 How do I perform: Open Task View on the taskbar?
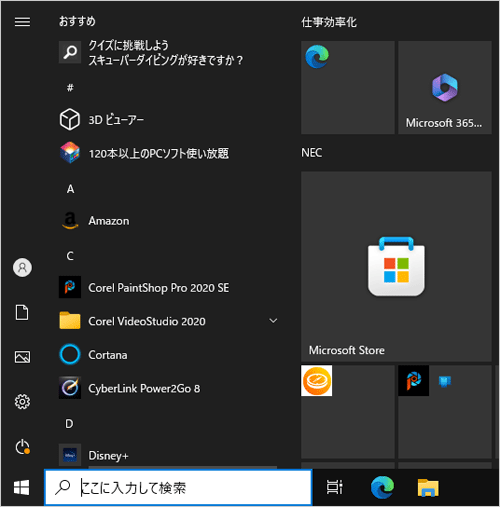pos(334,487)
